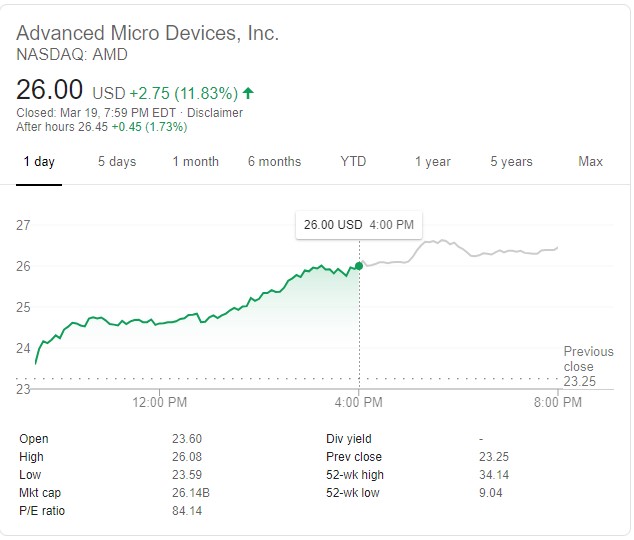This screenshot has width=634, height=540.
Task: Click the +2.75 (11.83%) change value
Action: [x=184, y=93]
